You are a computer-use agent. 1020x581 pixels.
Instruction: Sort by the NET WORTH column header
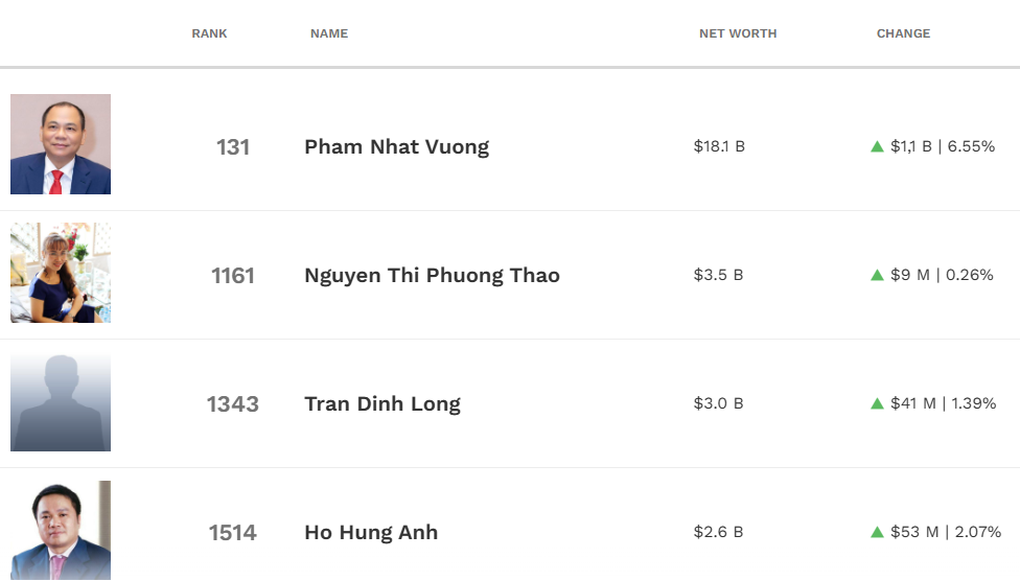[x=738, y=34]
